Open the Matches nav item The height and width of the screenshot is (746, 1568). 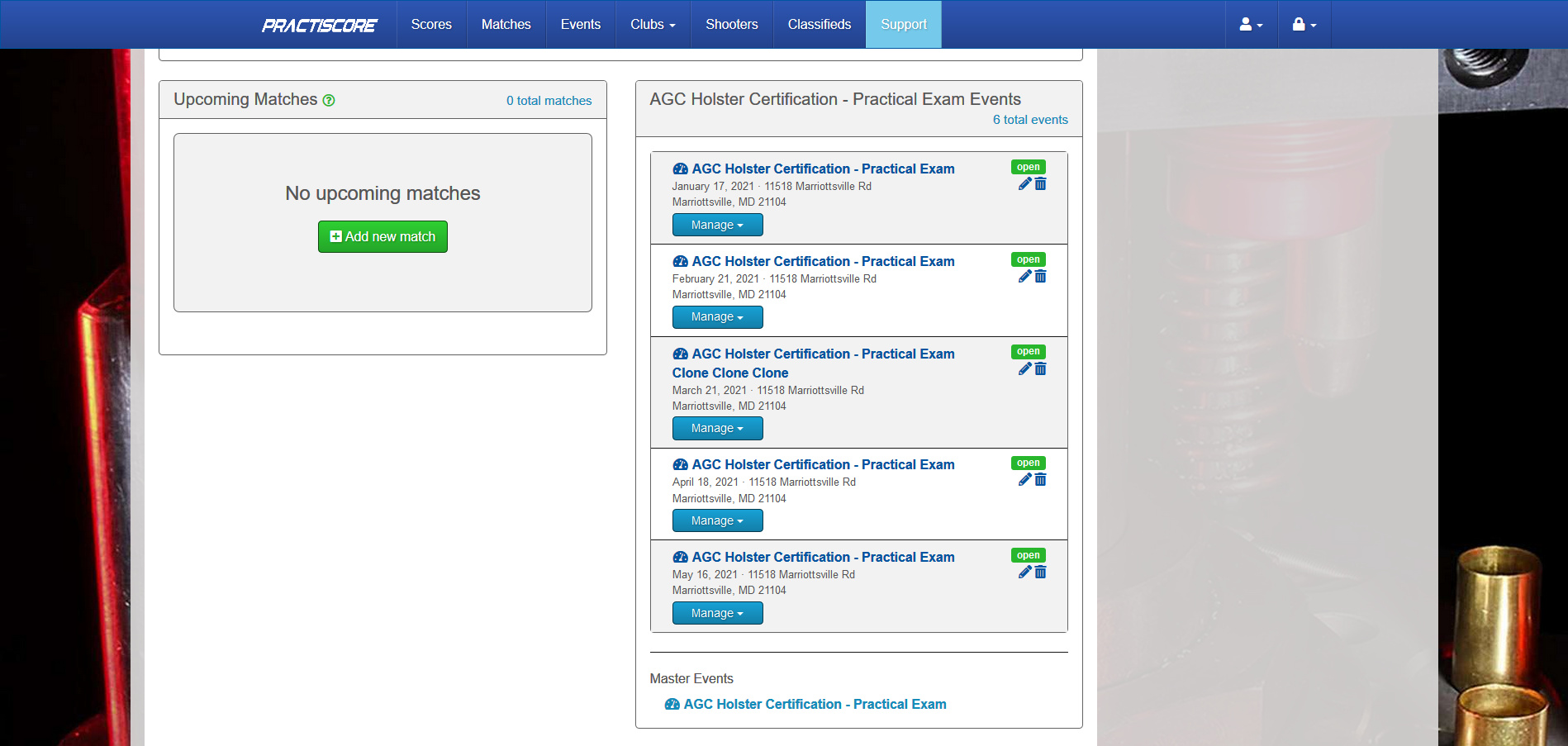coord(506,25)
